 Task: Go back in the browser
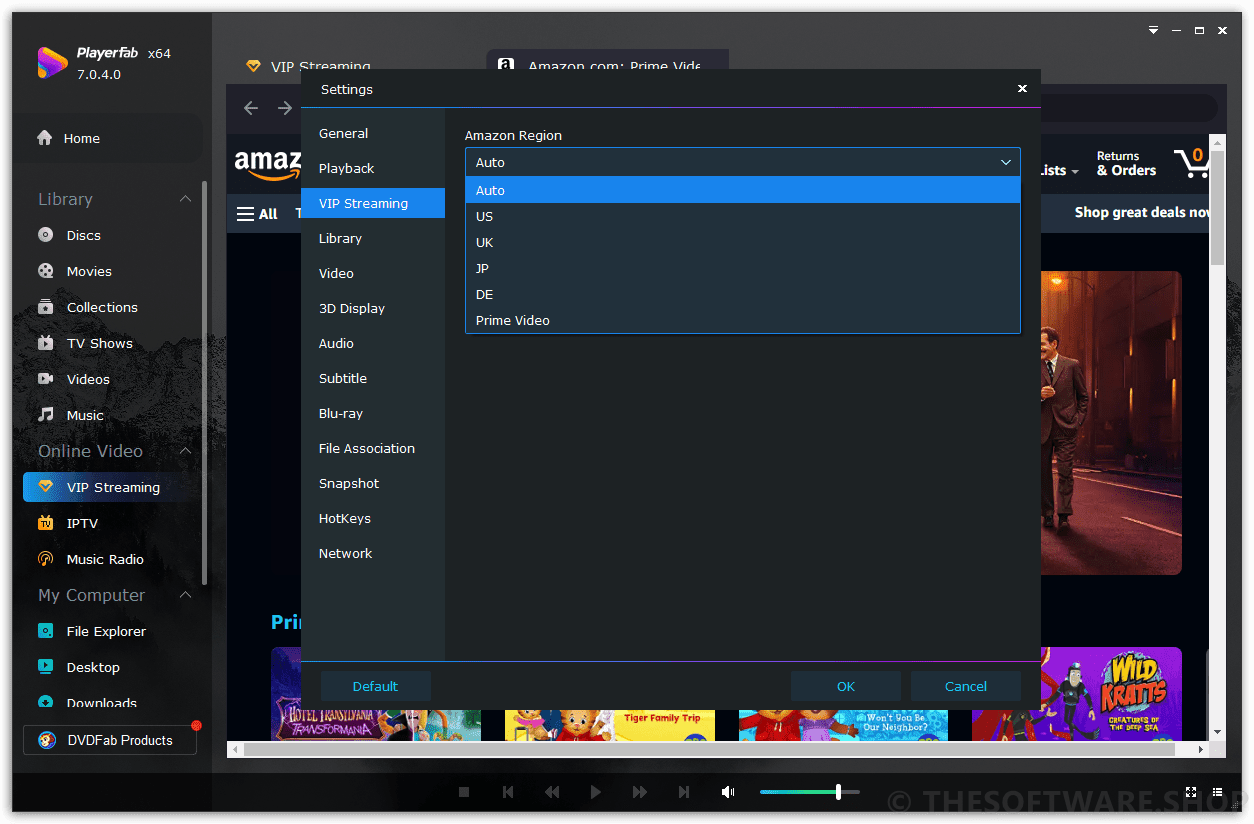pyautogui.click(x=251, y=108)
